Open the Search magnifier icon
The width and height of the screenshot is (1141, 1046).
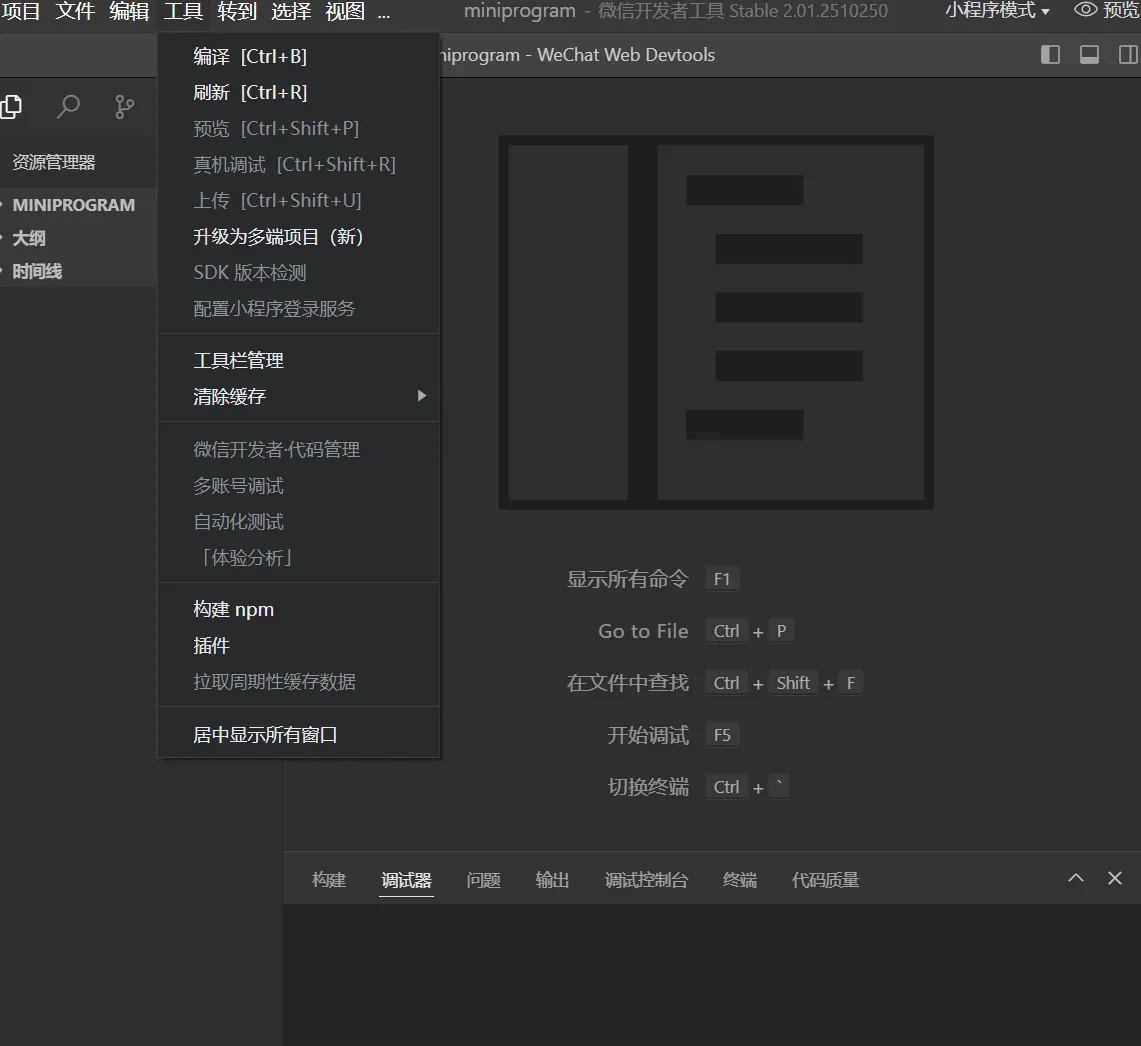[x=68, y=106]
